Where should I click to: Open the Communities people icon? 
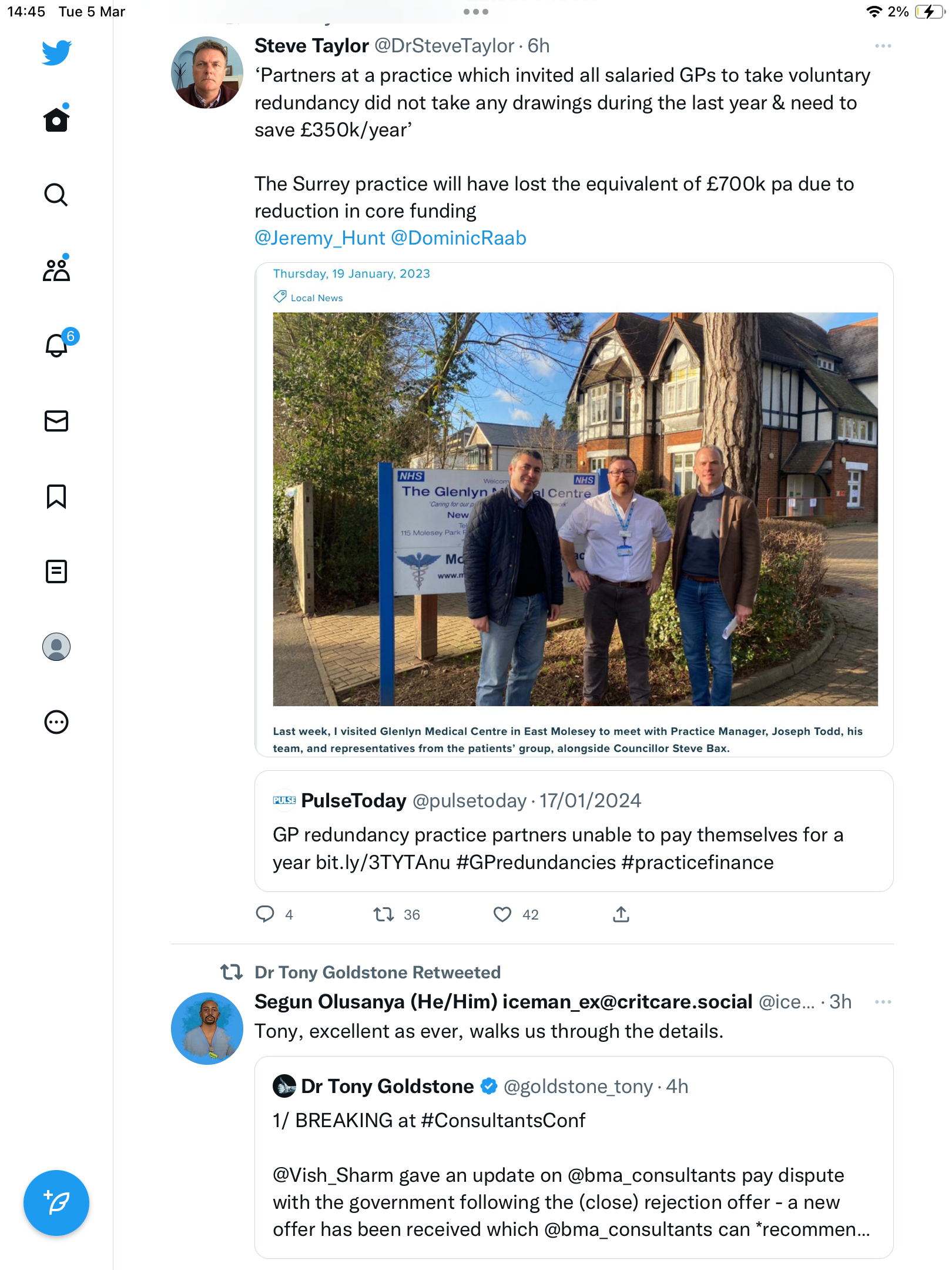56,269
